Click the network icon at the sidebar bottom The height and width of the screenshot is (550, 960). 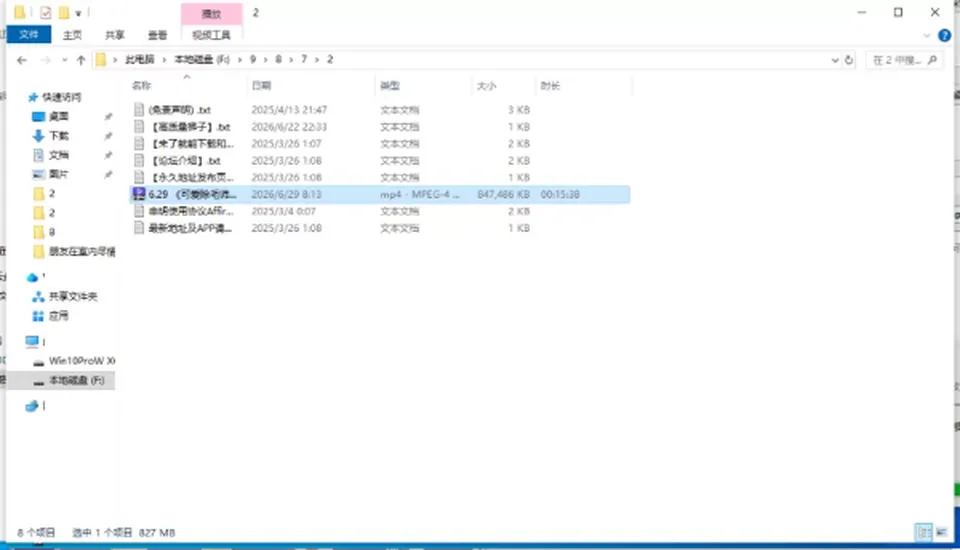click(32, 405)
